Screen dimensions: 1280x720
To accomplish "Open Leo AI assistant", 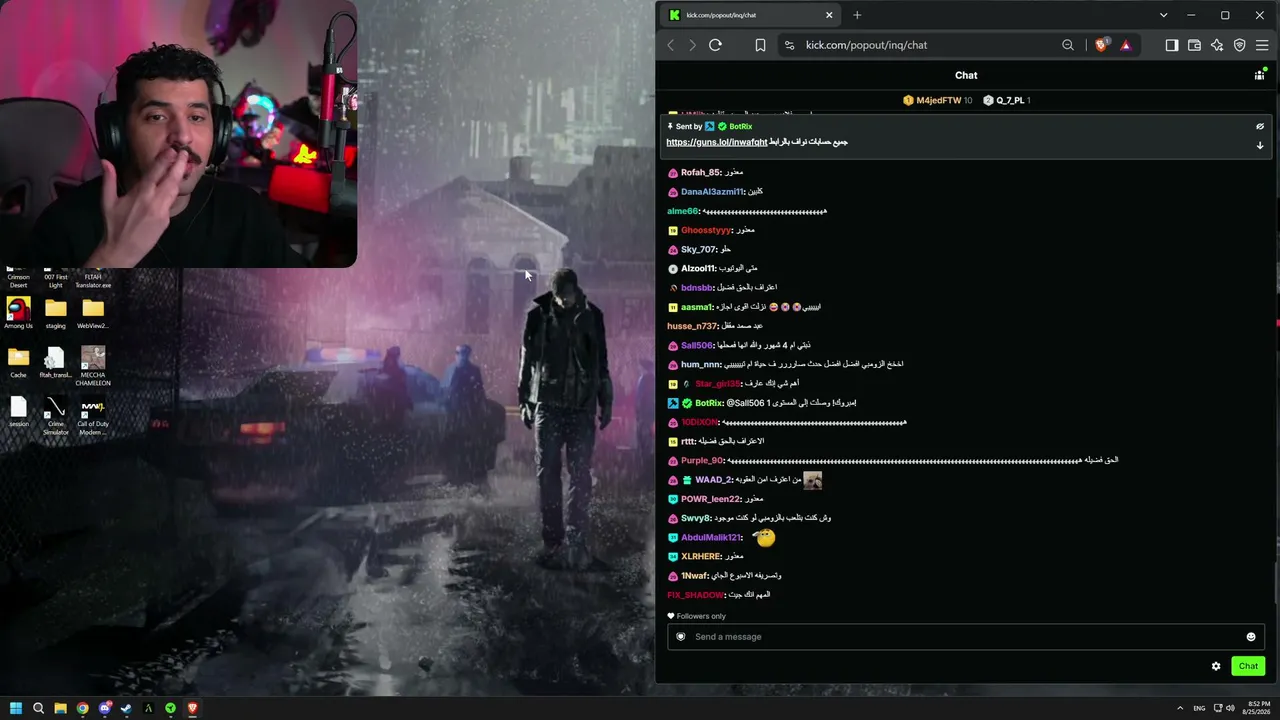I will (x=1217, y=45).
